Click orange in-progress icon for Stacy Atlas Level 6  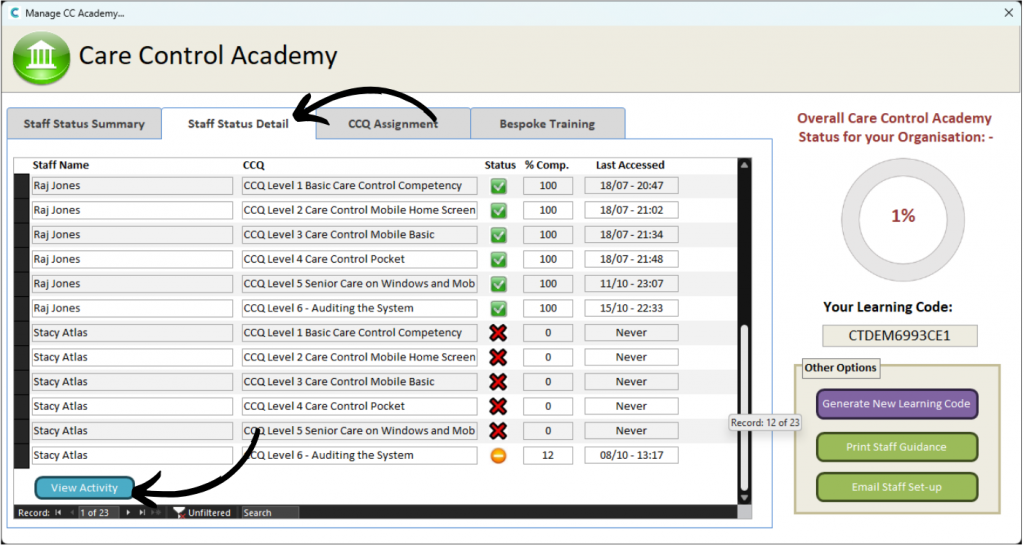click(498, 456)
